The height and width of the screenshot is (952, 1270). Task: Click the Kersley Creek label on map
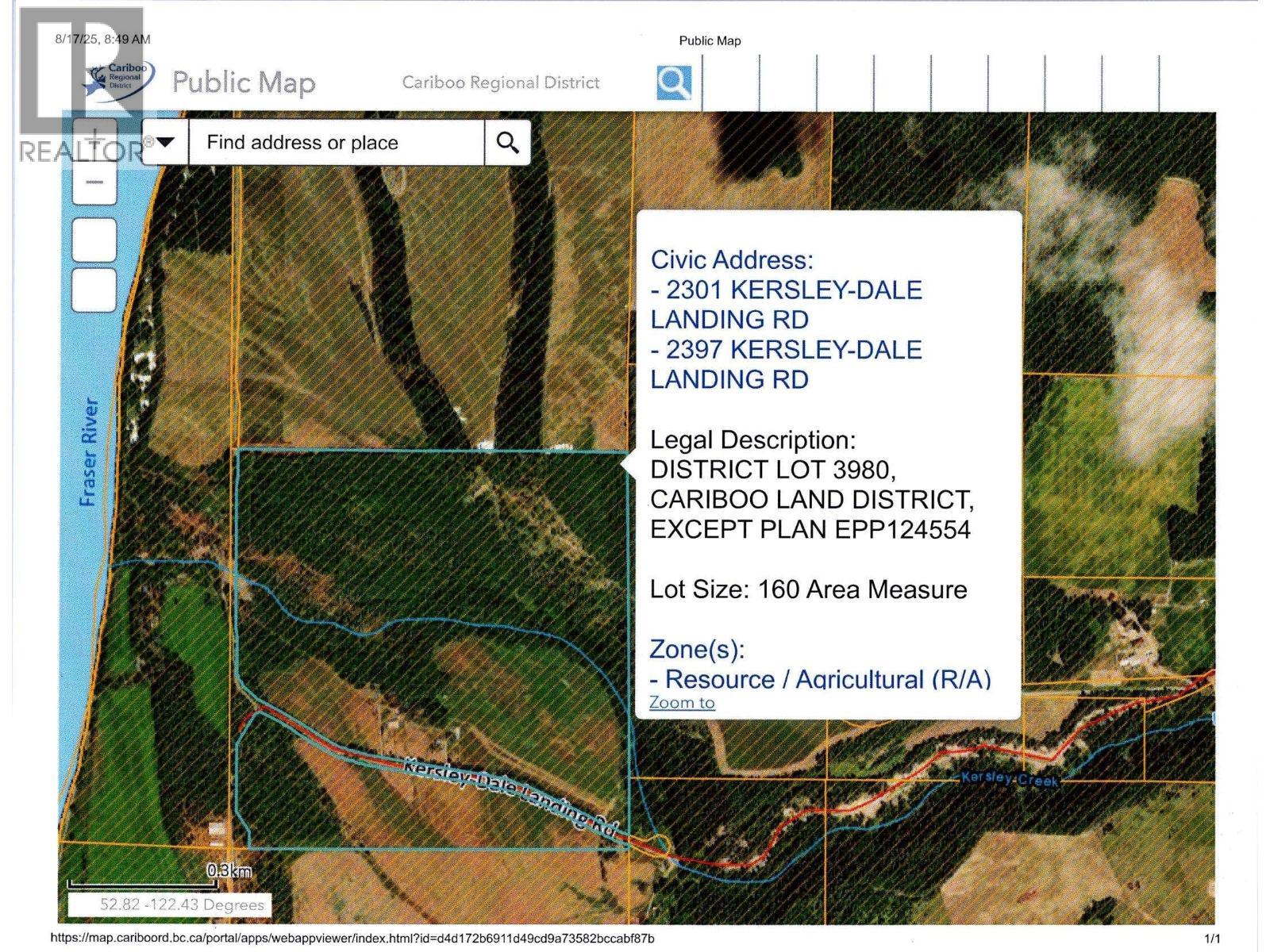coord(1010,779)
